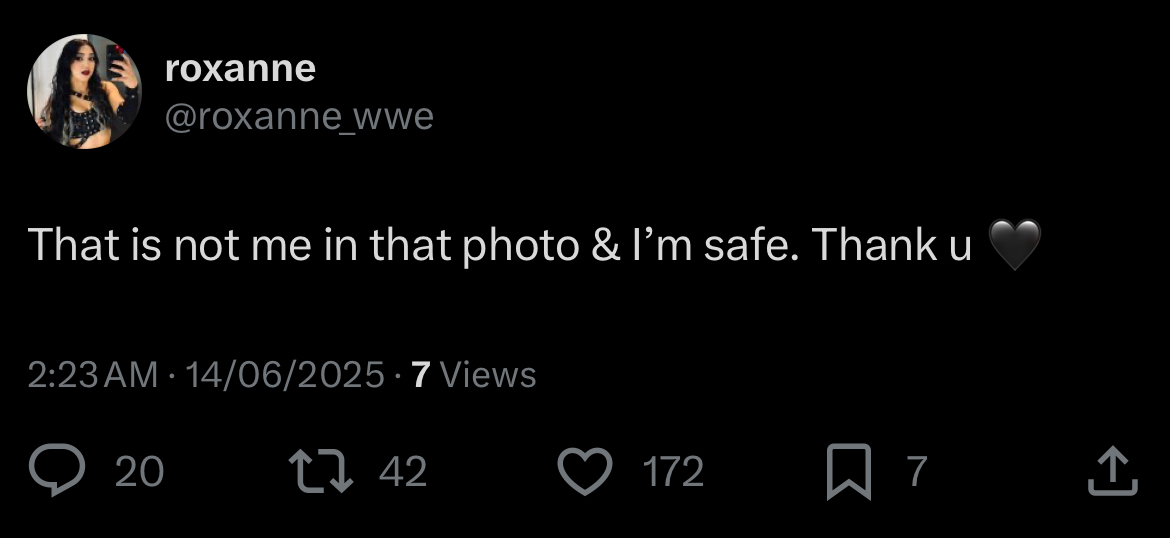Open the 7 Views analytics label
The height and width of the screenshot is (538, 1170).
pyautogui.click(x=474, y=375)
